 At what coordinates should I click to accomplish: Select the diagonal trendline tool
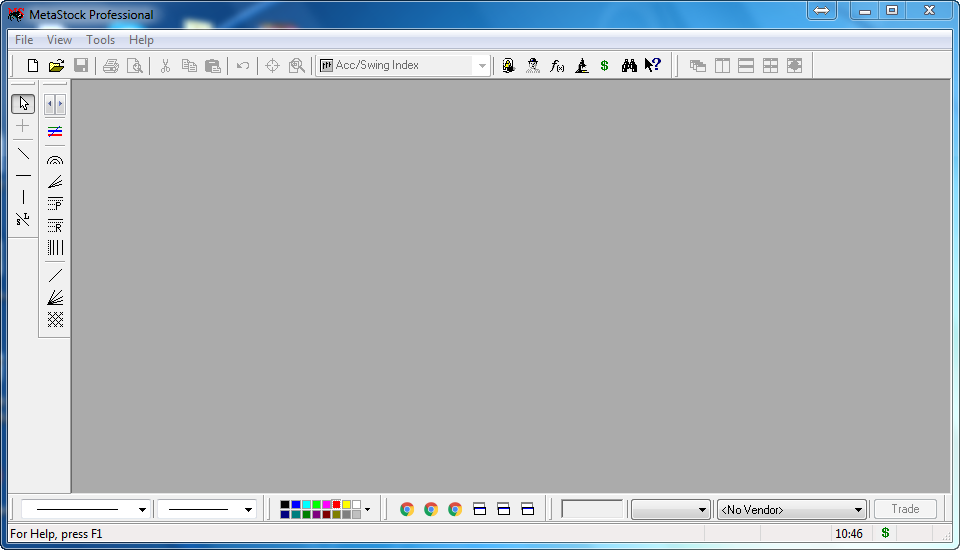coord(23,154)
